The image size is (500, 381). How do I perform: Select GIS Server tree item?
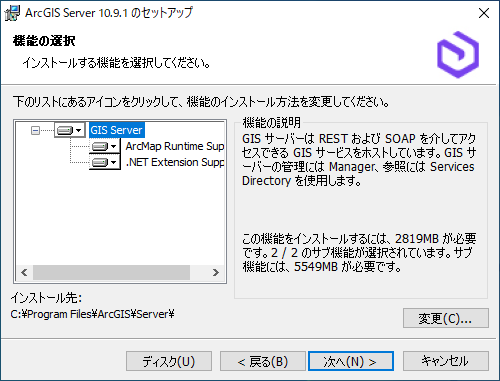click(116, 130)
